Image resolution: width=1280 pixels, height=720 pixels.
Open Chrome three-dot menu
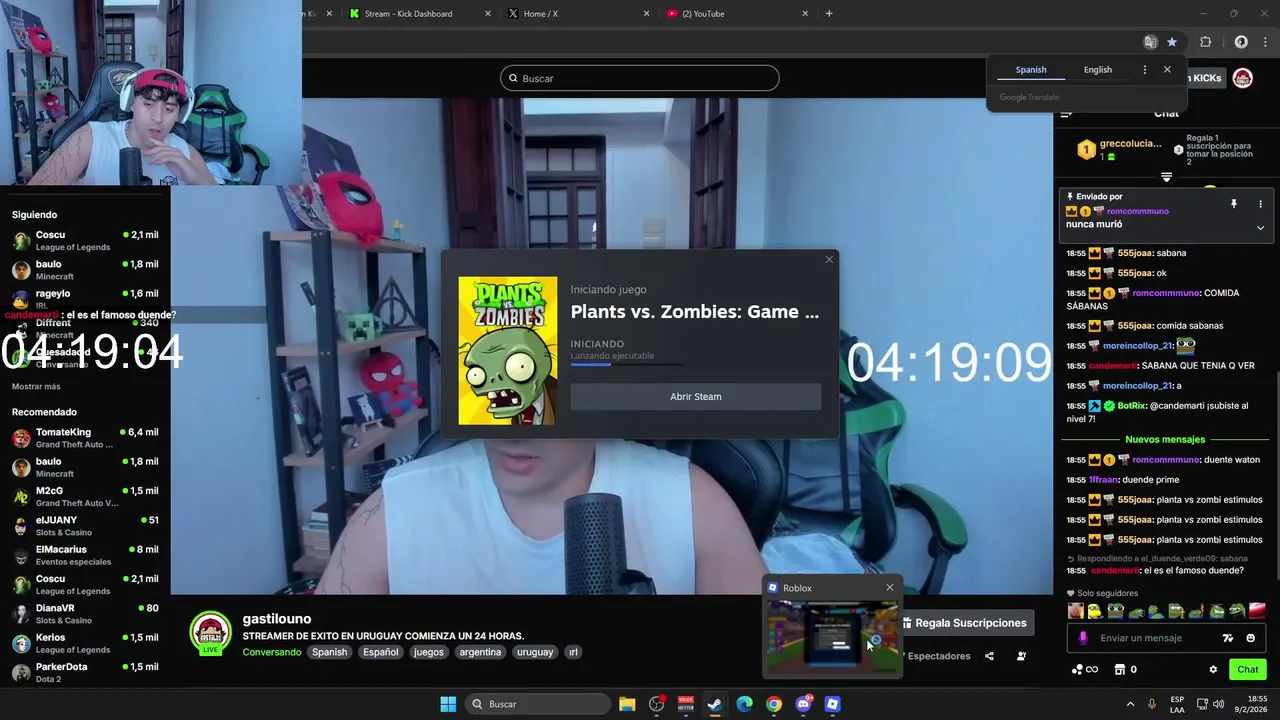point(1263,42)
